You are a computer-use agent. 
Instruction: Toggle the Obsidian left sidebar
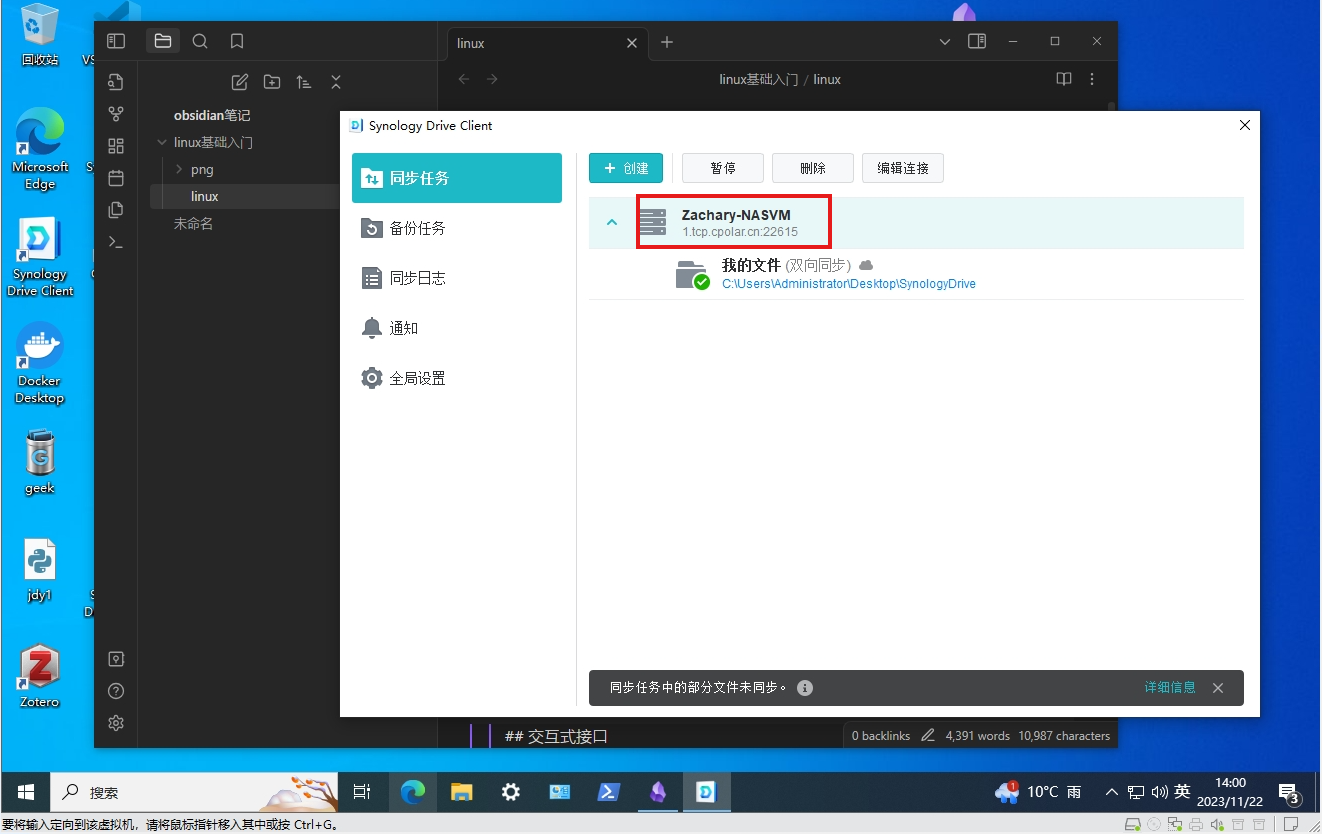pyautogui.click(x=116, y=41)
